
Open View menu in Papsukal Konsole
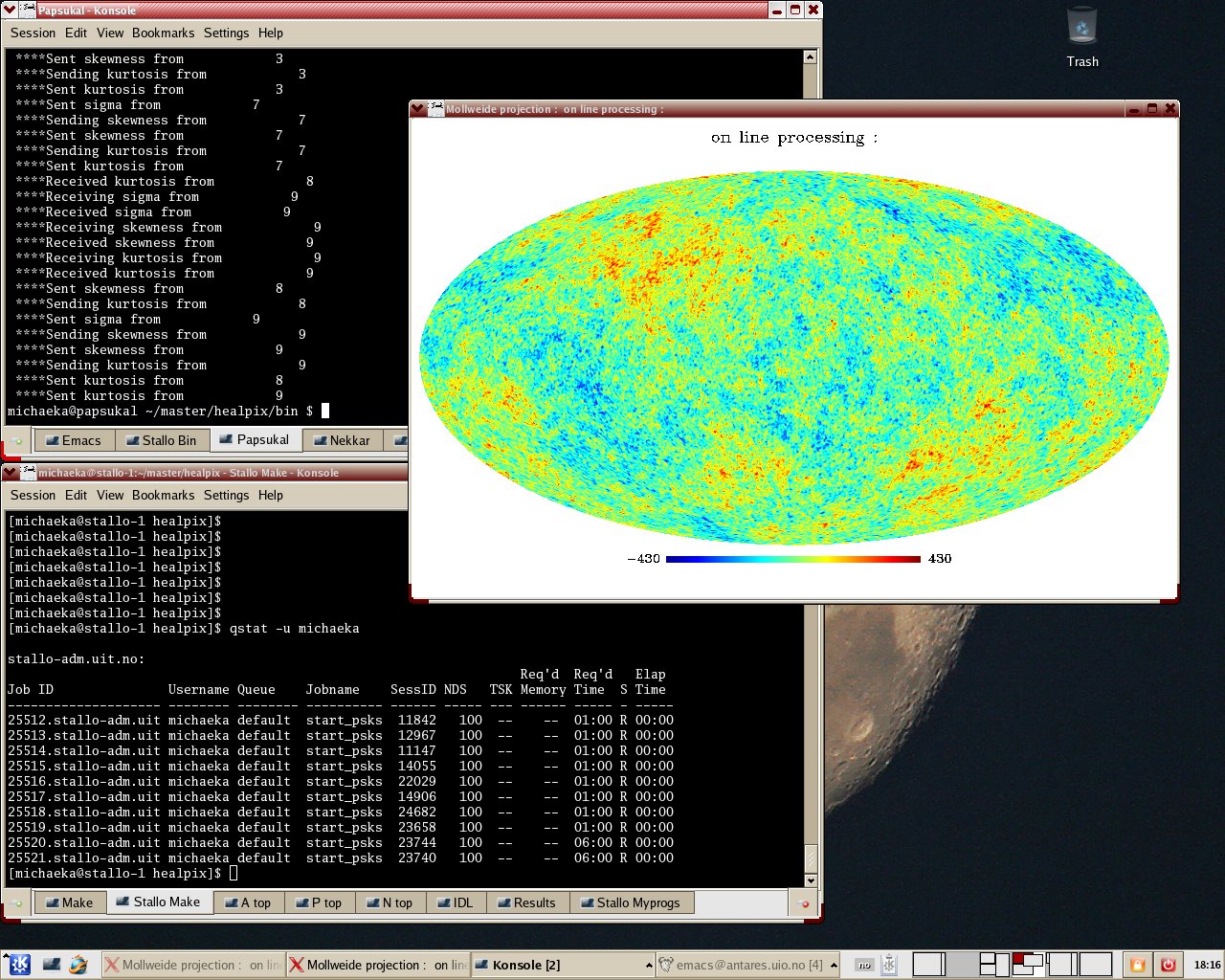tap(110, 33)
